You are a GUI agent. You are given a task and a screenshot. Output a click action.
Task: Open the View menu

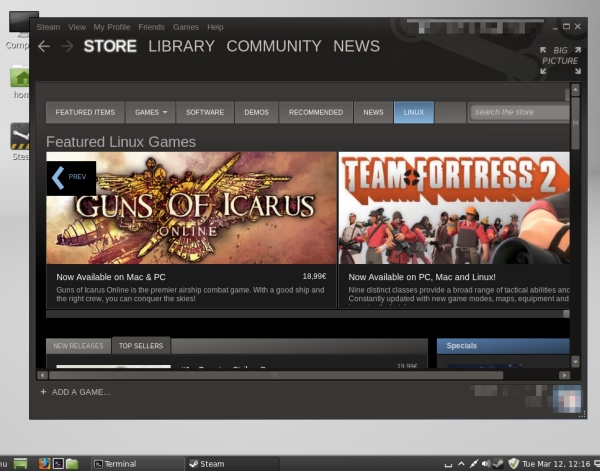(x=77, y=27)
